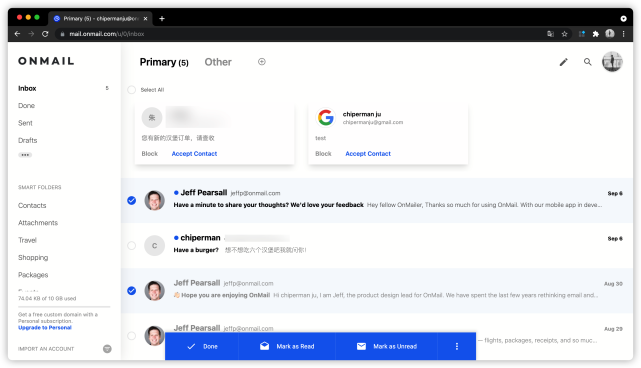Image resolution: width=641 pixels, height=368 pixels.
Task: Click the storage usage progress bar
Action: click(64, 306)
